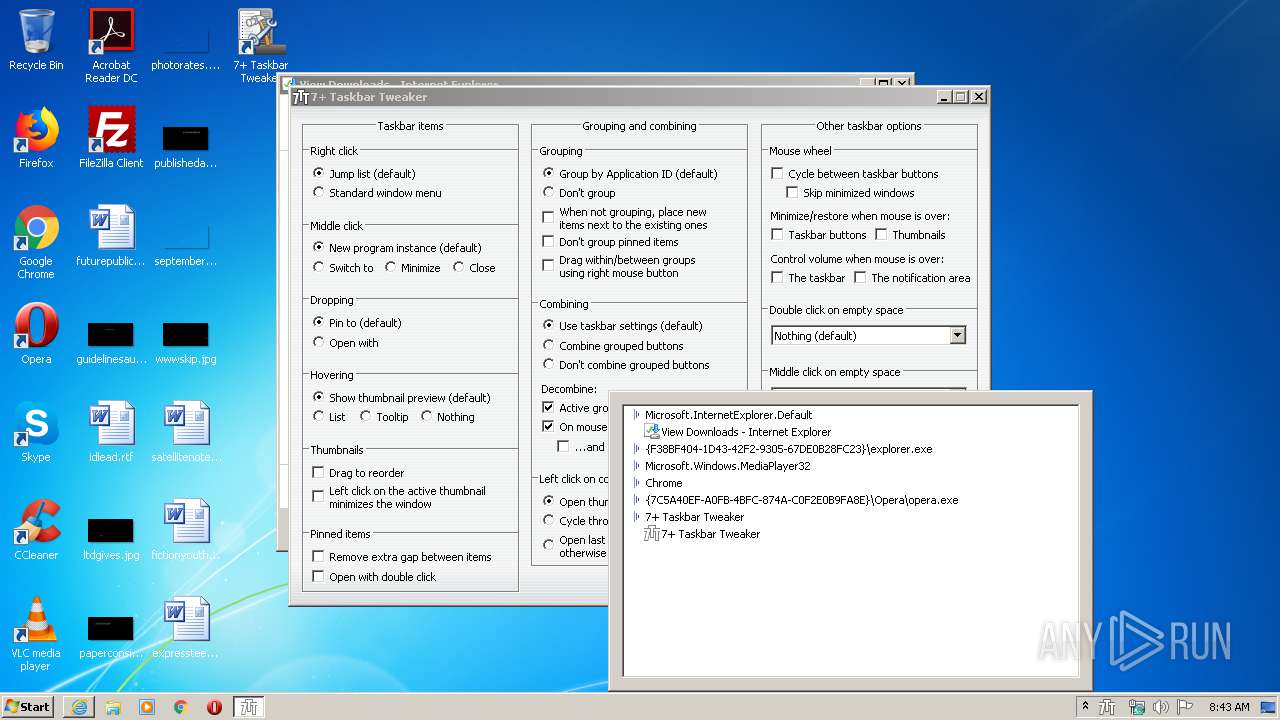The image size is (1280, 720).
Task: Show hidden tray icons arrow
Action: click(1085, 707)
